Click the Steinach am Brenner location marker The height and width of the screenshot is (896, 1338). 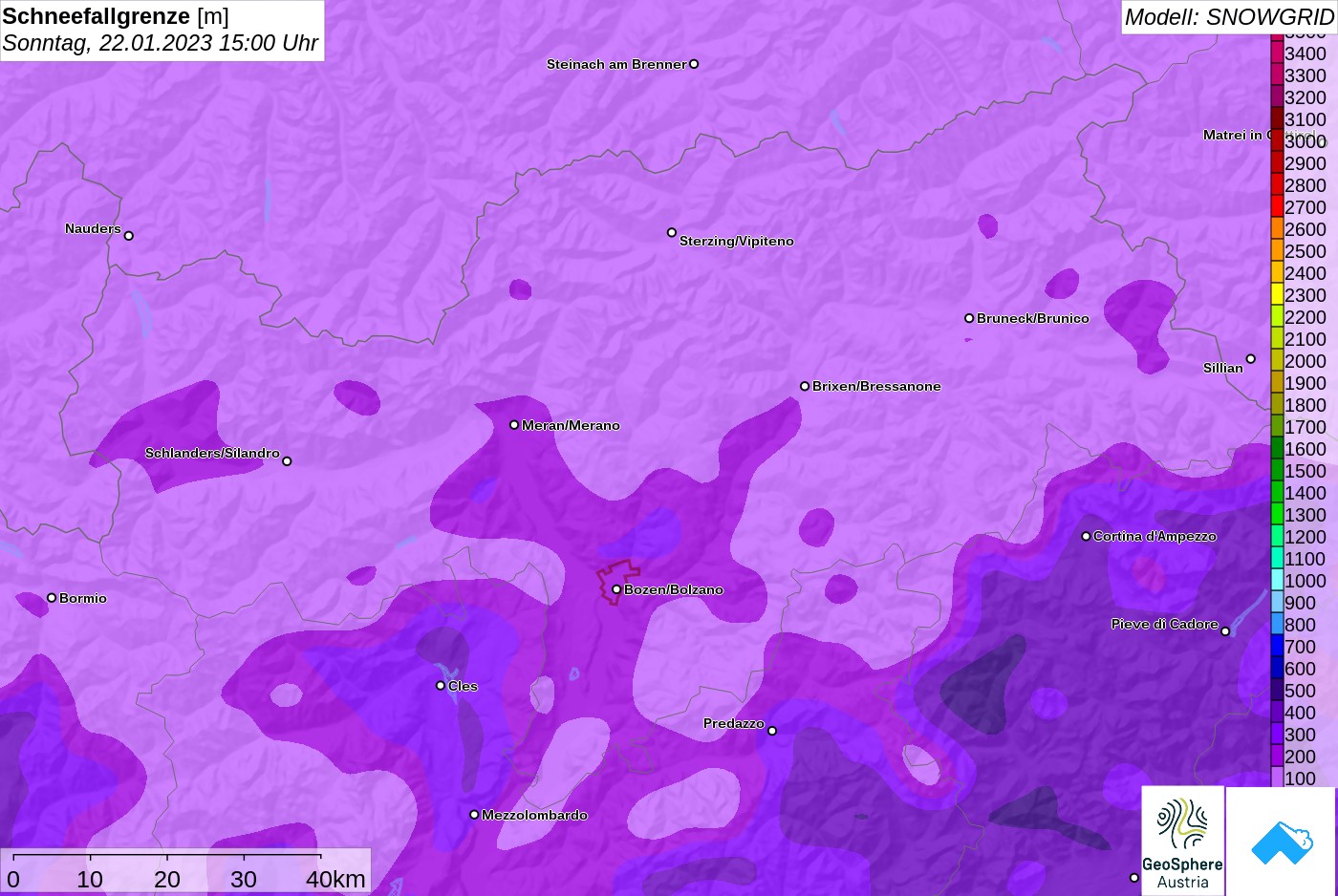click(x=694, y=64)
